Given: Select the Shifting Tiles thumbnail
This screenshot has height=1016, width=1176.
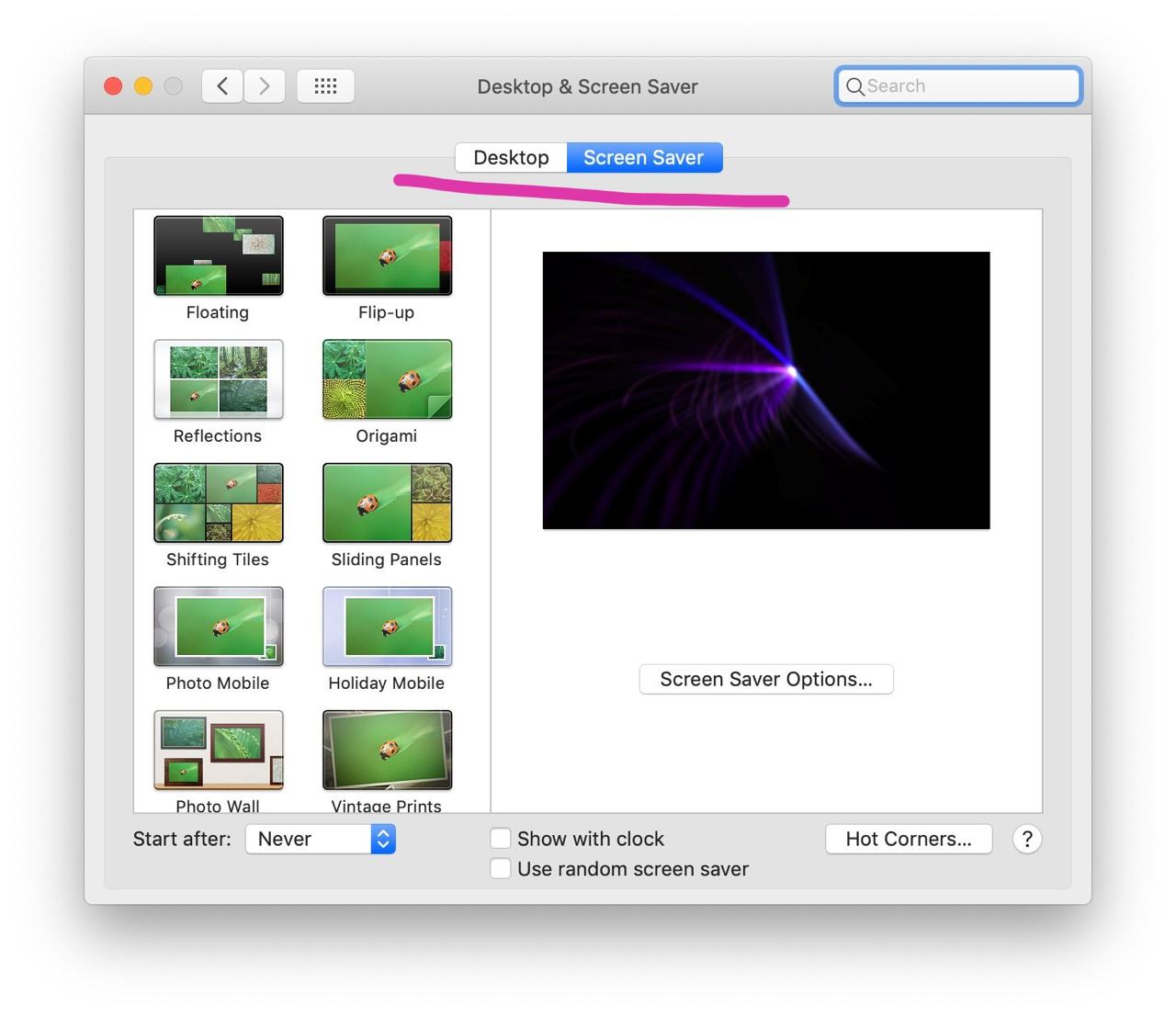Looking at the screenshot, I should coord(219,502).
